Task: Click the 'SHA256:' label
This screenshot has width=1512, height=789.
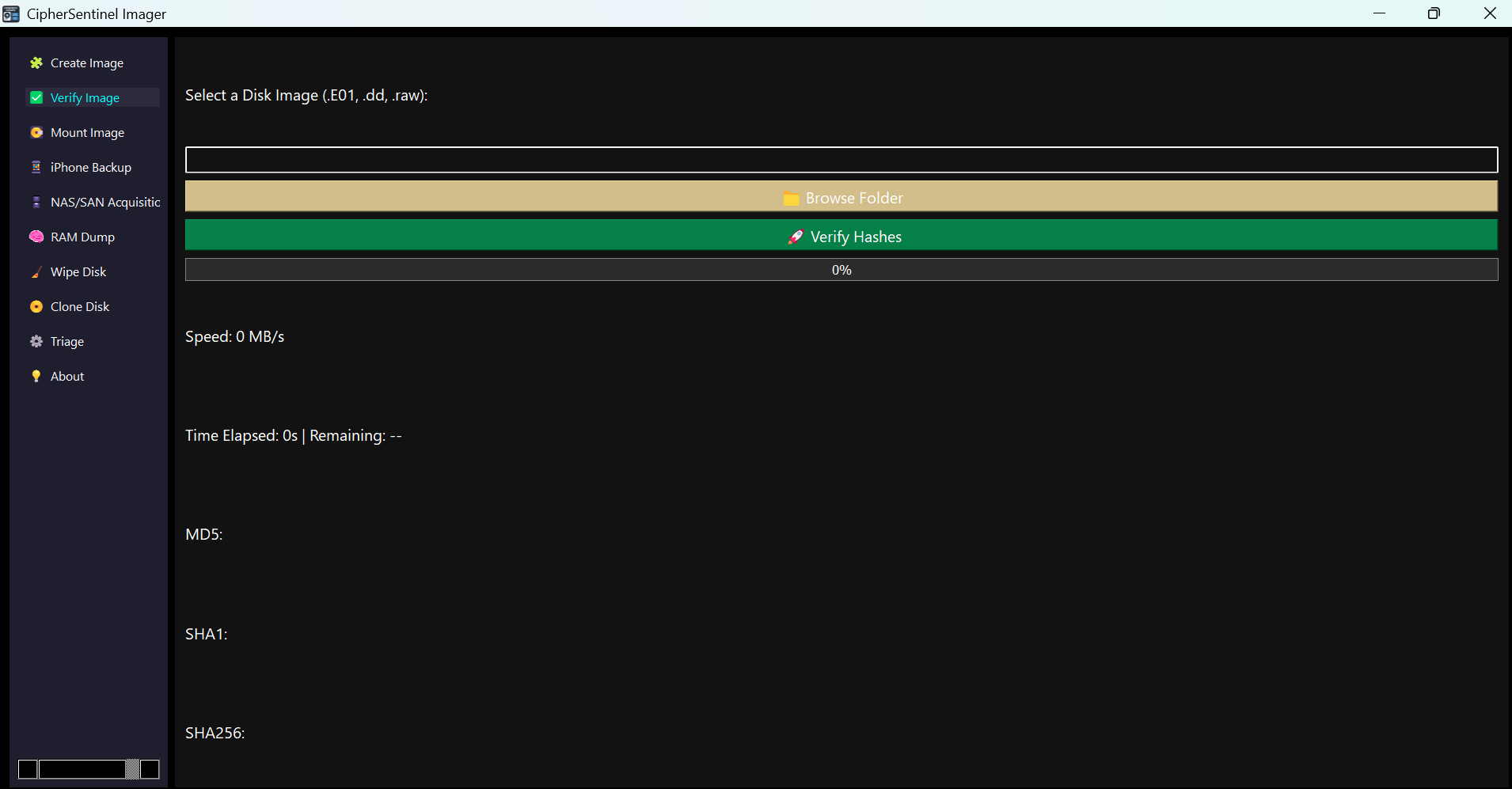Action: 215,733
